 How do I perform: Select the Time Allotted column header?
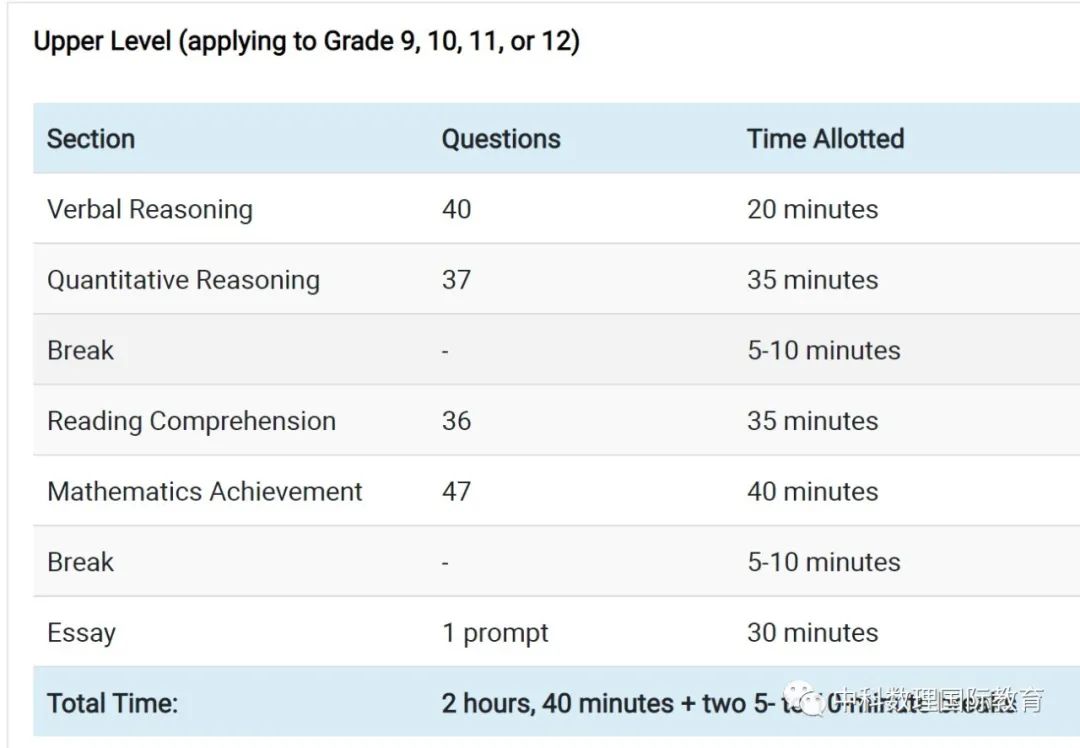click(x=825, y=138)
